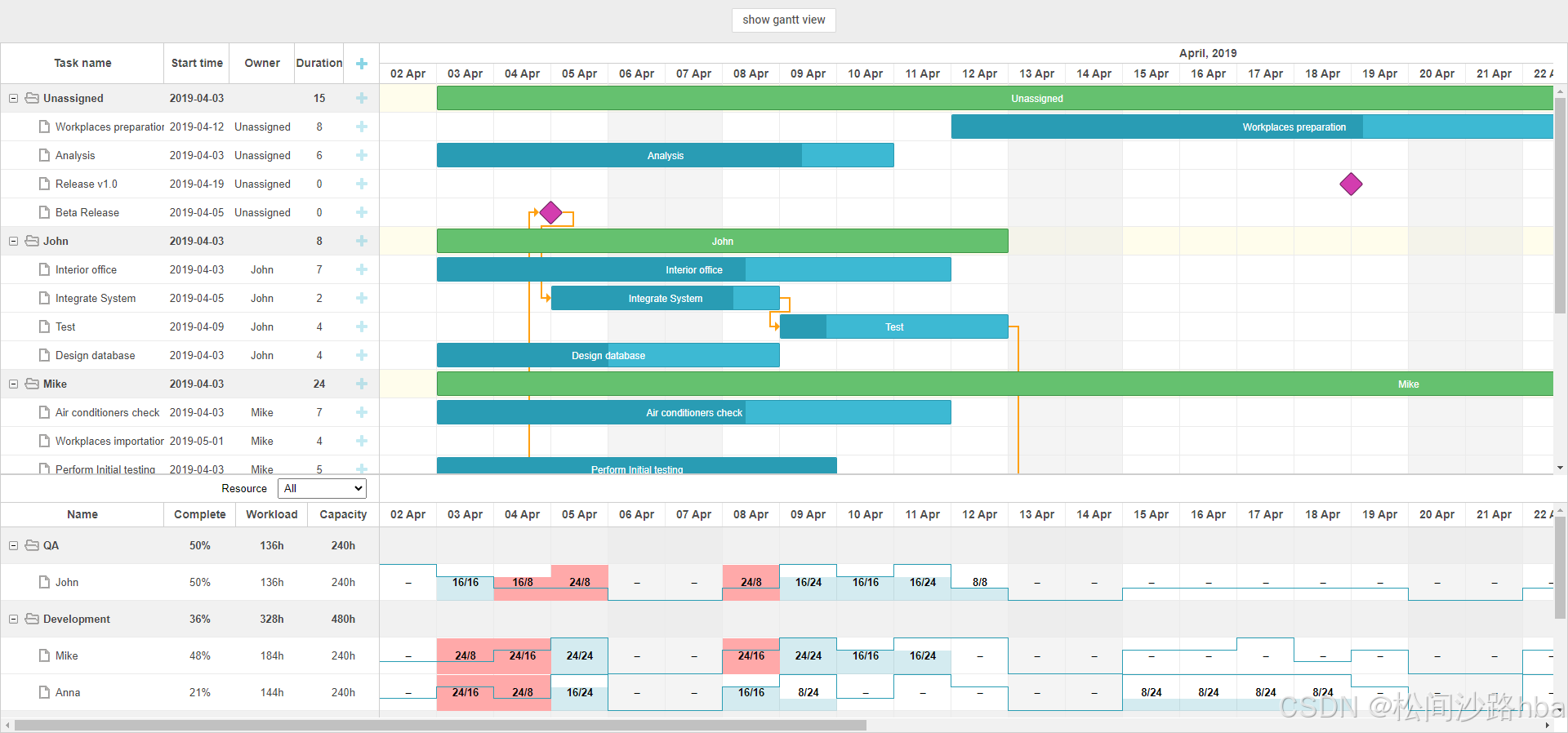Click the plus icon for Integrate System
The height and width of the screenshot is (733, 1568).
pyautogui.click(x=362, y=298)
